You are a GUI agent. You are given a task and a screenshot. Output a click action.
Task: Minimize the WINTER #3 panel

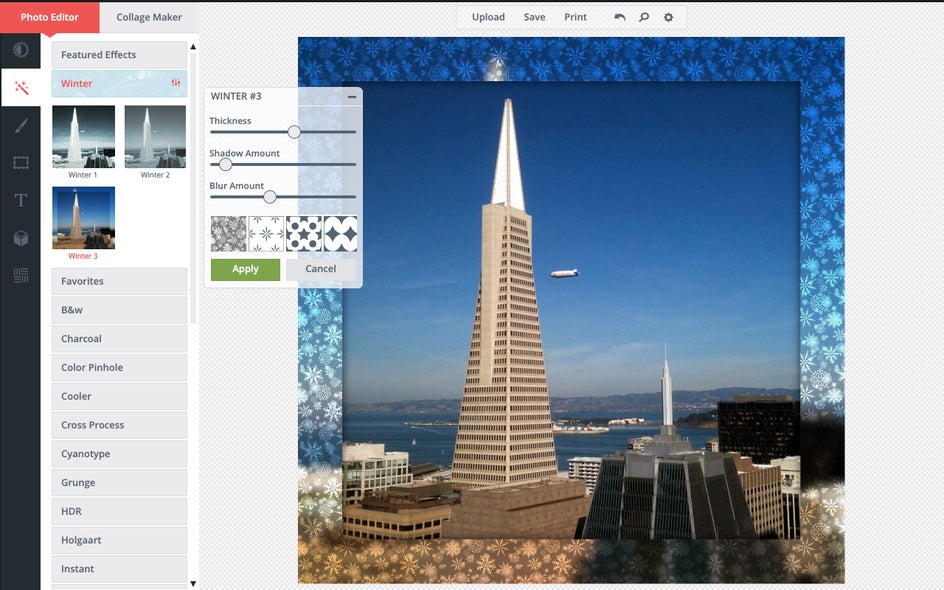pos(352,96)
